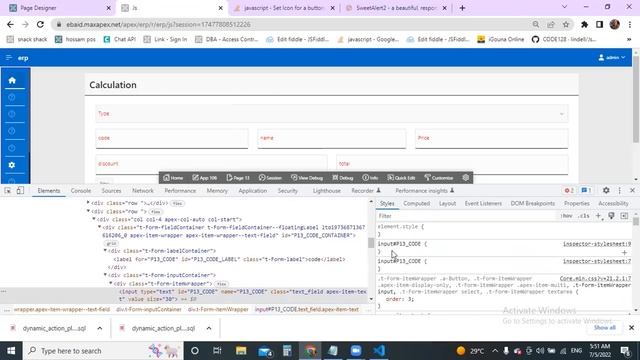
Task: Toggle DevTools device toolbar
Action: [x=20, y=191]
